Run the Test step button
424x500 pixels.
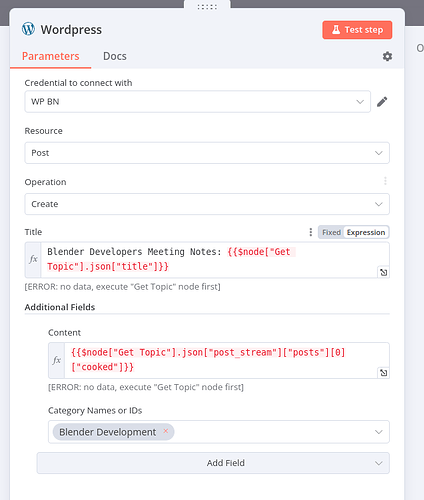tap(357, 30)
